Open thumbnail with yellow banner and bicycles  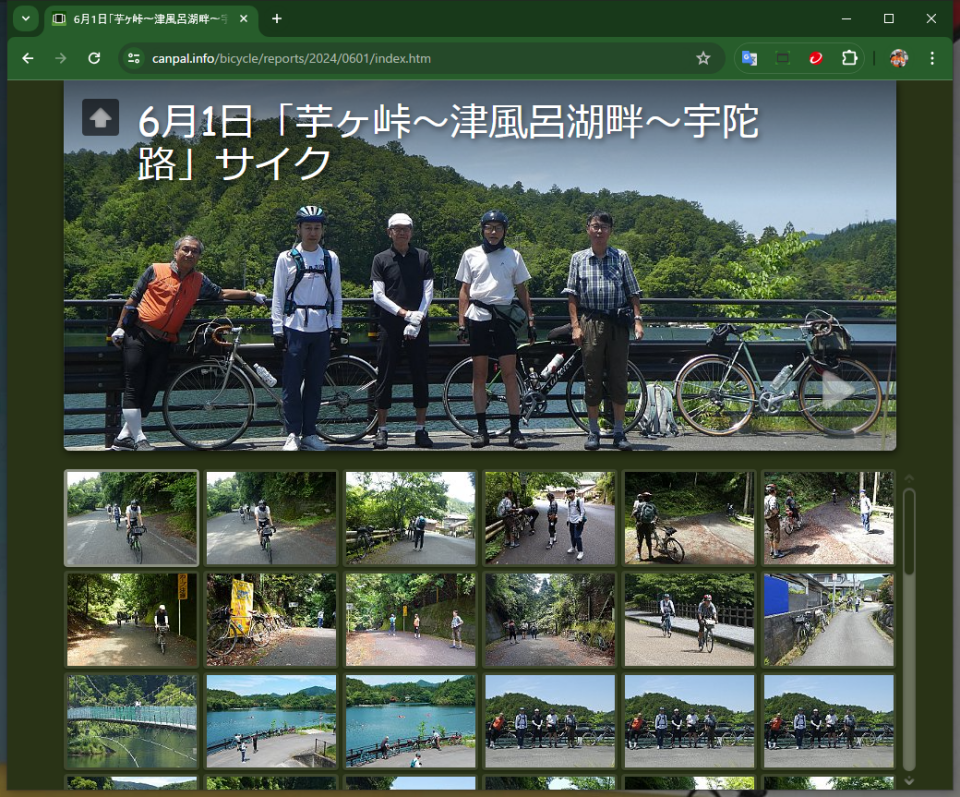tap(271, 619)
